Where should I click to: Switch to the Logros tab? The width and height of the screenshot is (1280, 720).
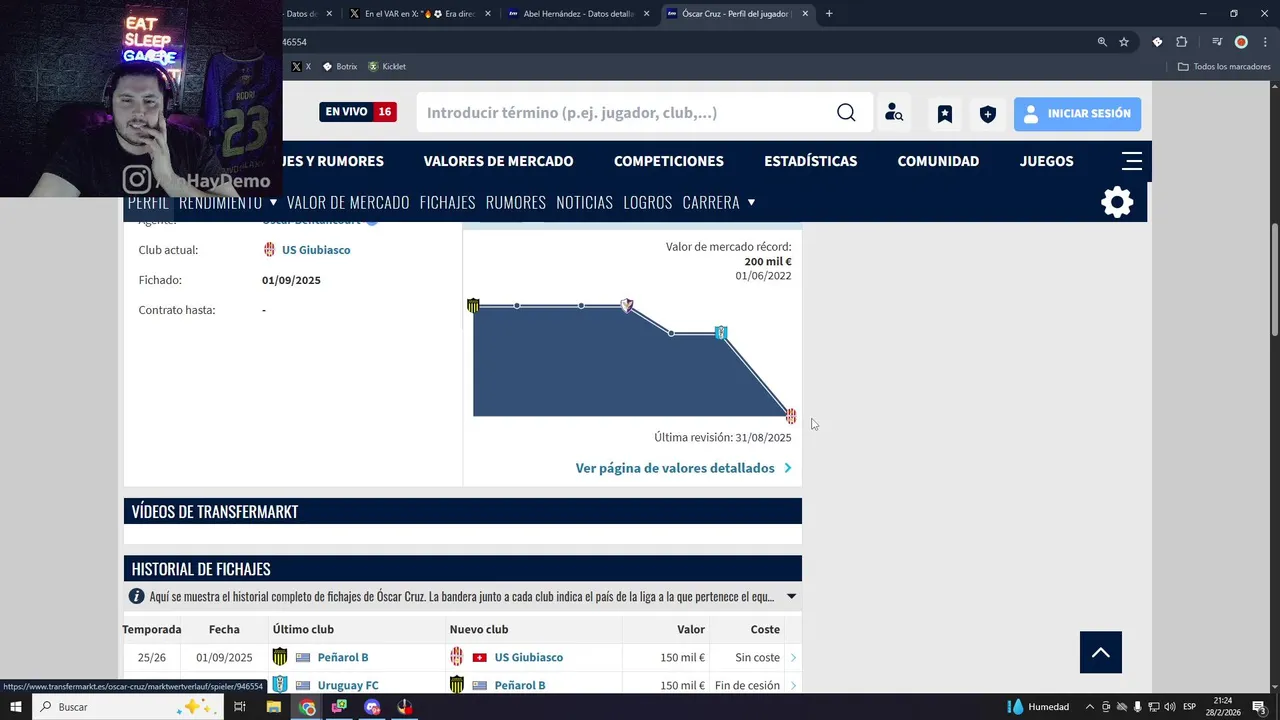tap(648, 202)
